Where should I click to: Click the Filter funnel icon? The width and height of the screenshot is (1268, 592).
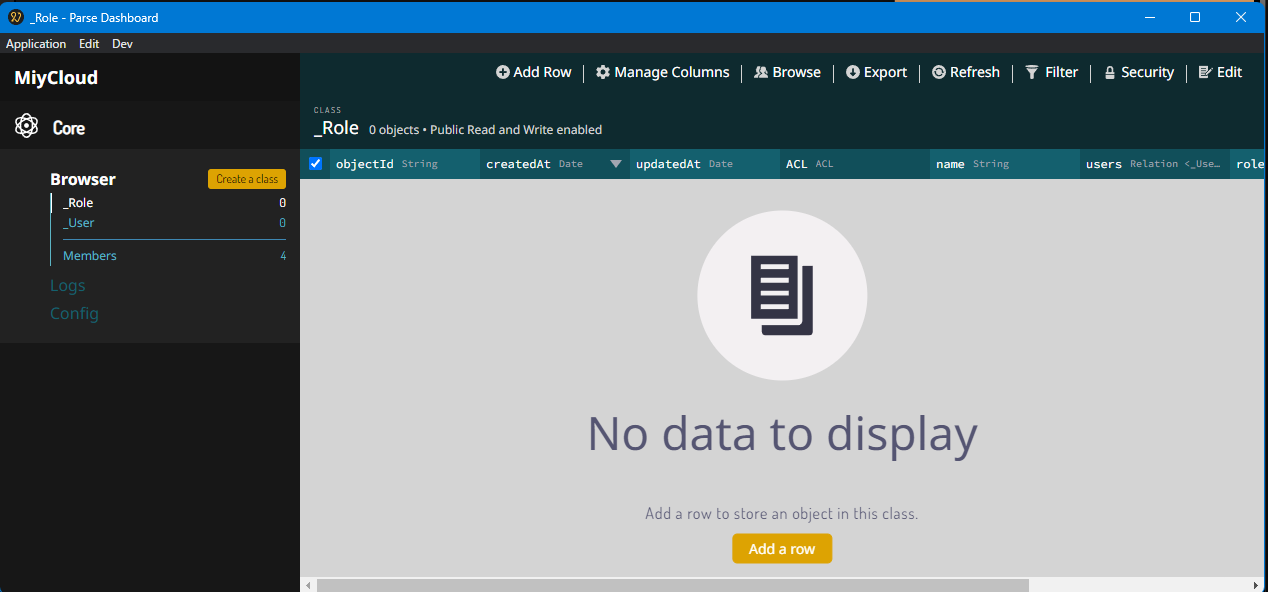pyautogui.click(x=1032, y=72)
